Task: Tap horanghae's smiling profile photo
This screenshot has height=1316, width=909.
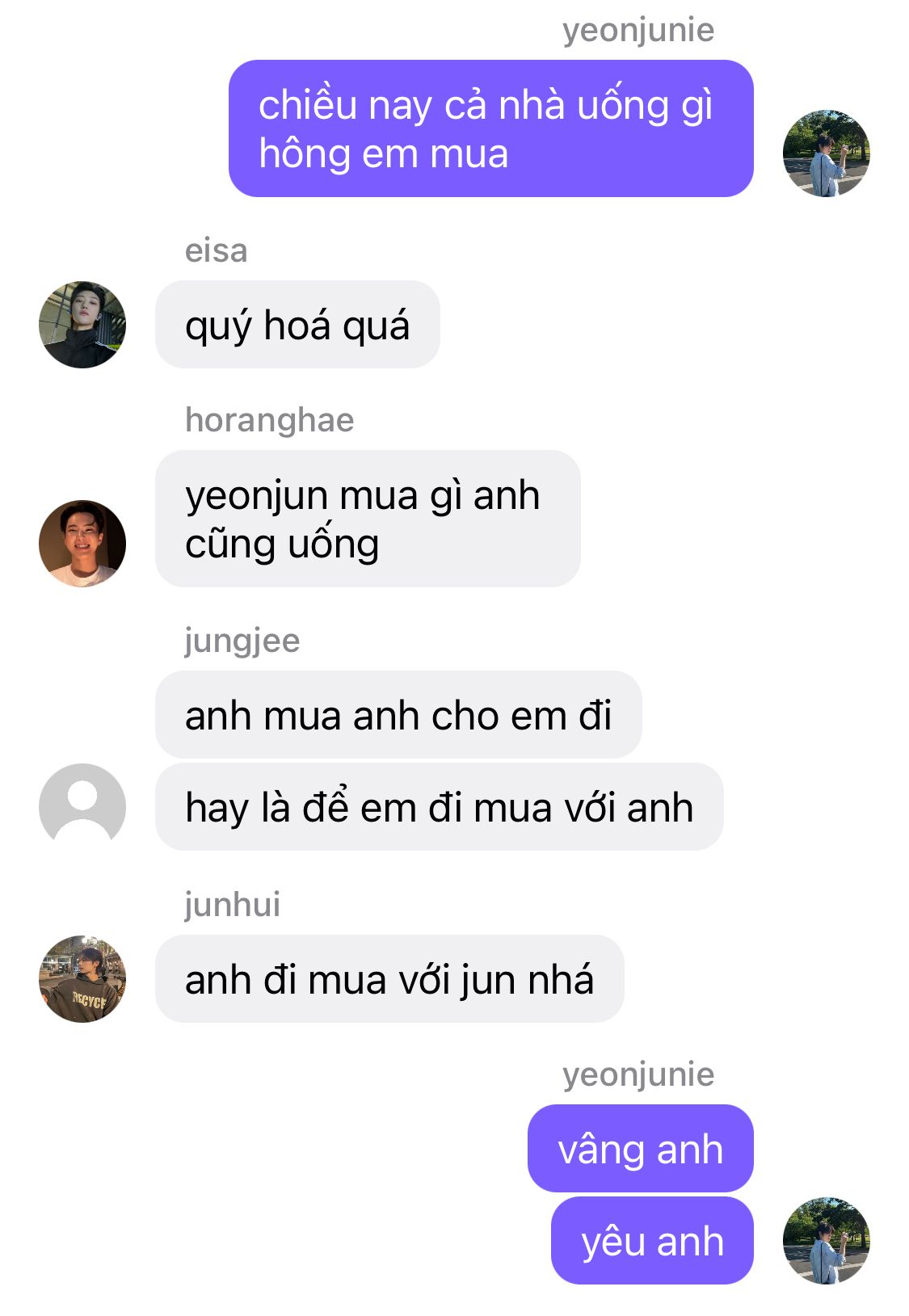Action: [x=82, y=543]
